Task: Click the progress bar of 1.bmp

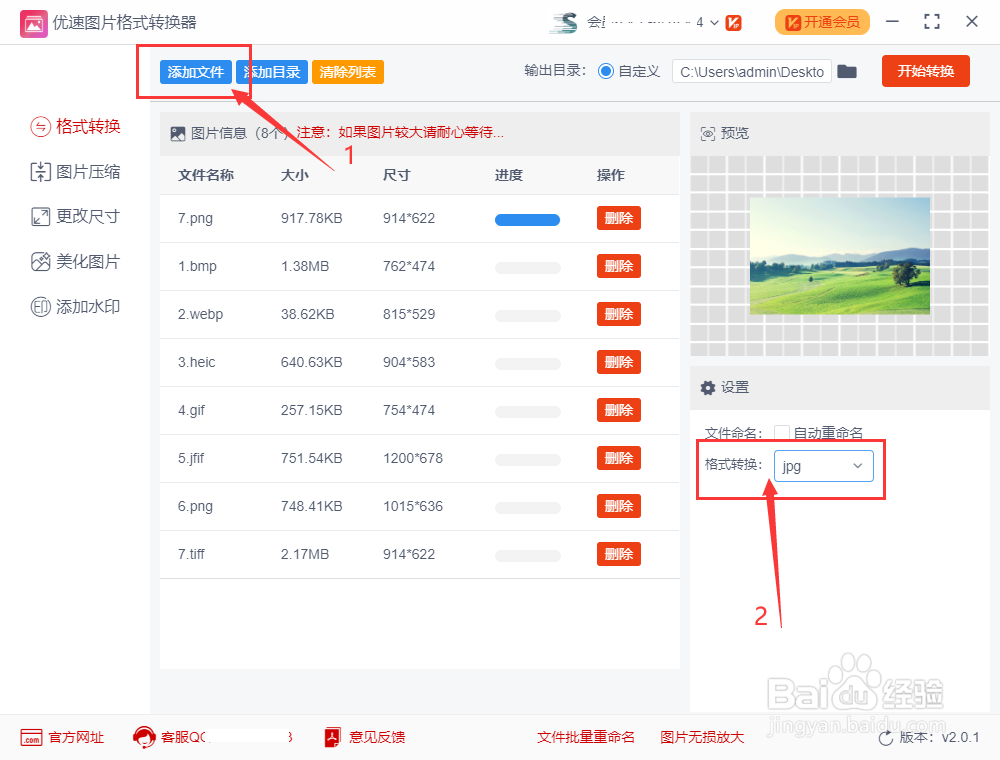Action: tap(527, 268)
